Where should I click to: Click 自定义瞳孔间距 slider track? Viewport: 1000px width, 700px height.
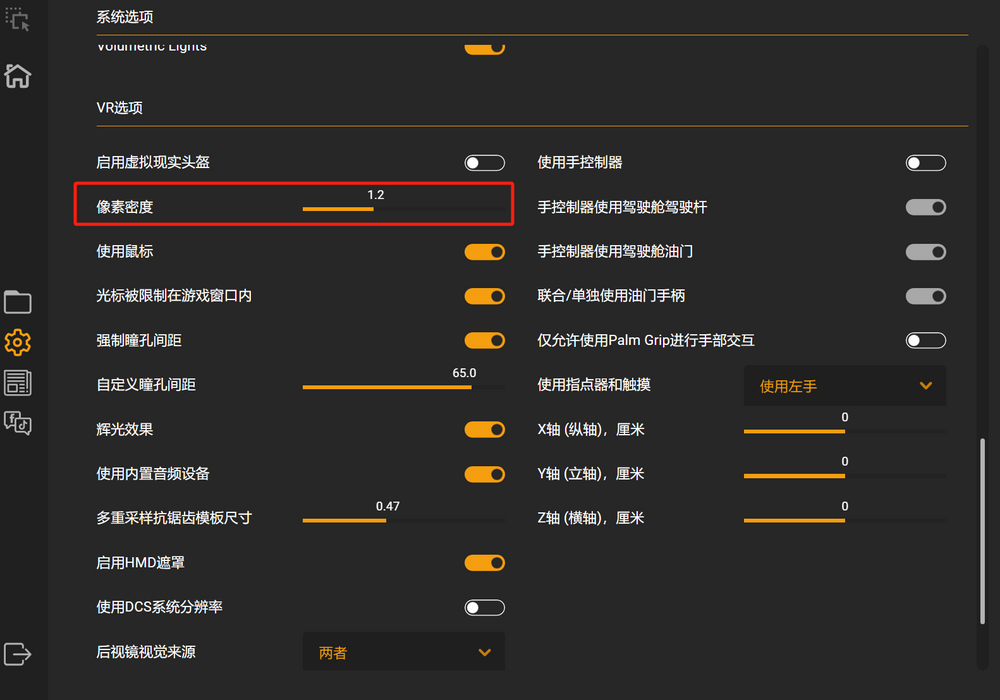pyautogui.click(x=404, y=387)
